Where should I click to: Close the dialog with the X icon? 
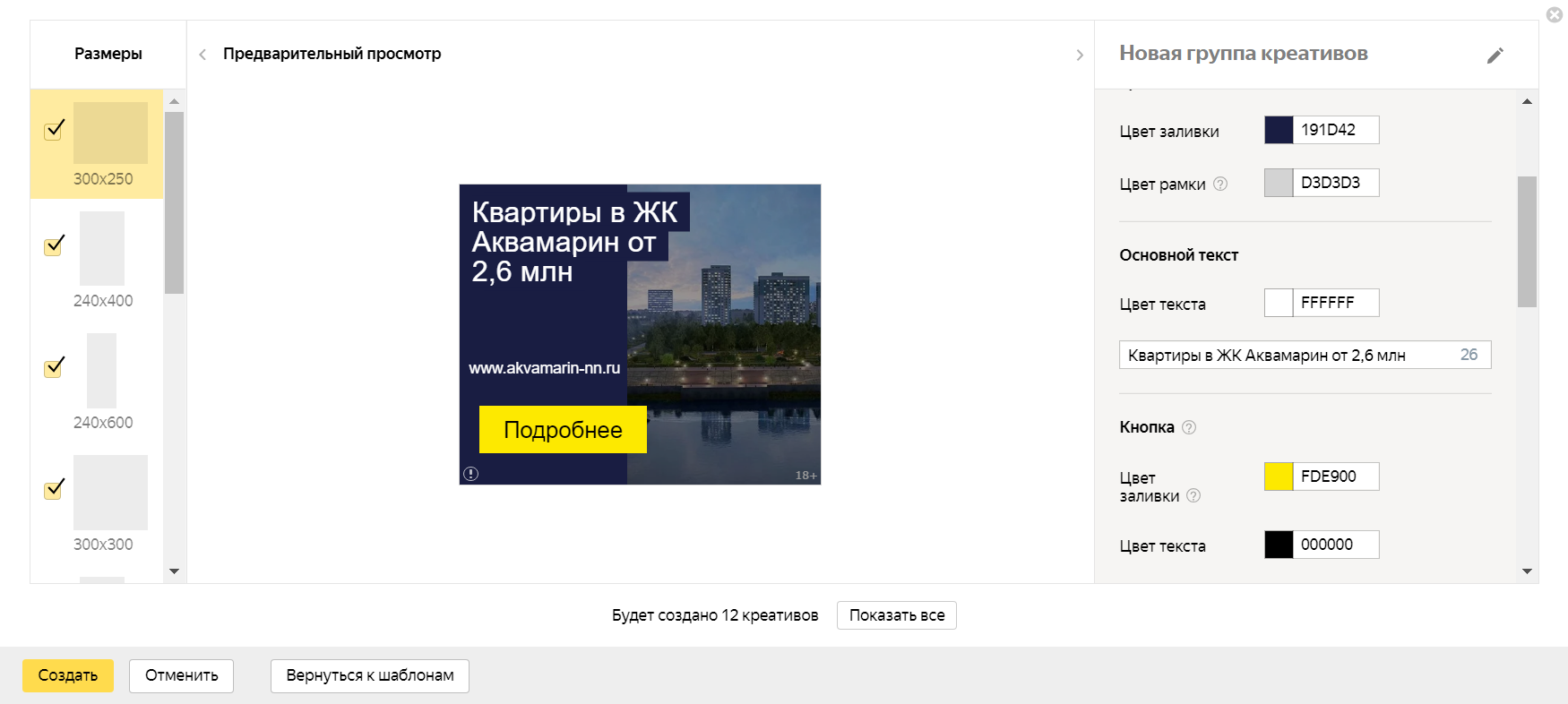pos(1555,14)
